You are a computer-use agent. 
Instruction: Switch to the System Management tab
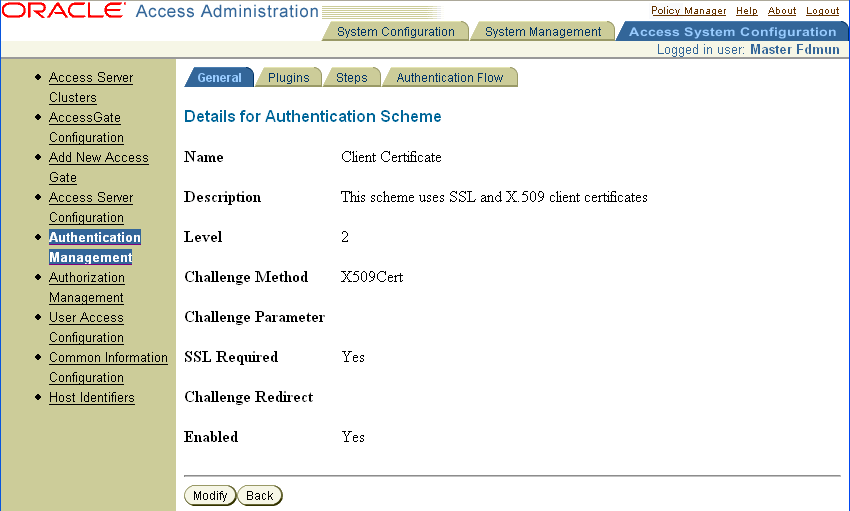coord(543,31)
